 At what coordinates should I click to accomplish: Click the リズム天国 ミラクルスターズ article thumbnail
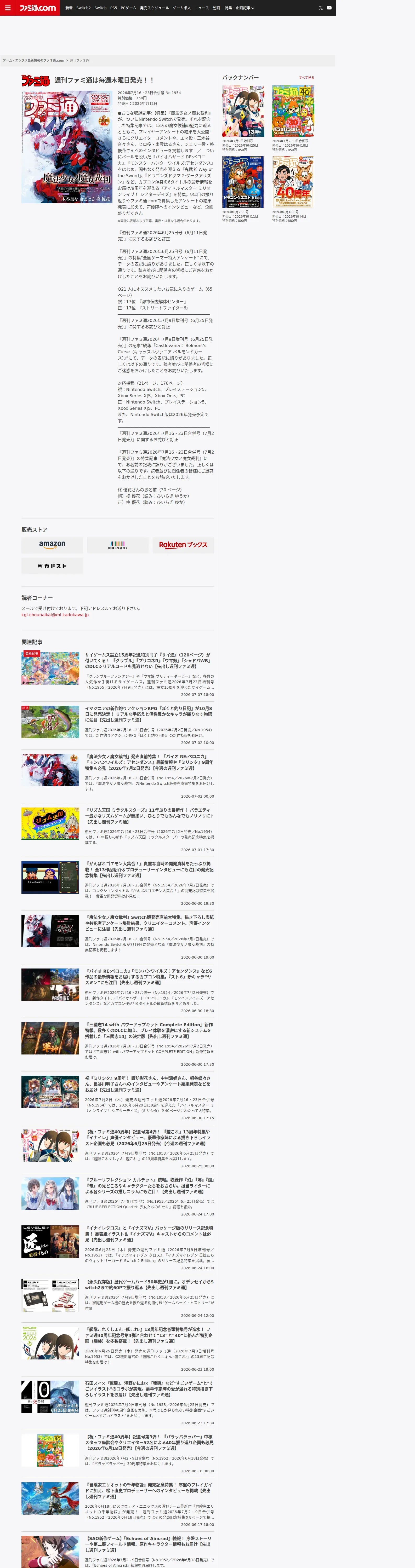pos(50,823)
